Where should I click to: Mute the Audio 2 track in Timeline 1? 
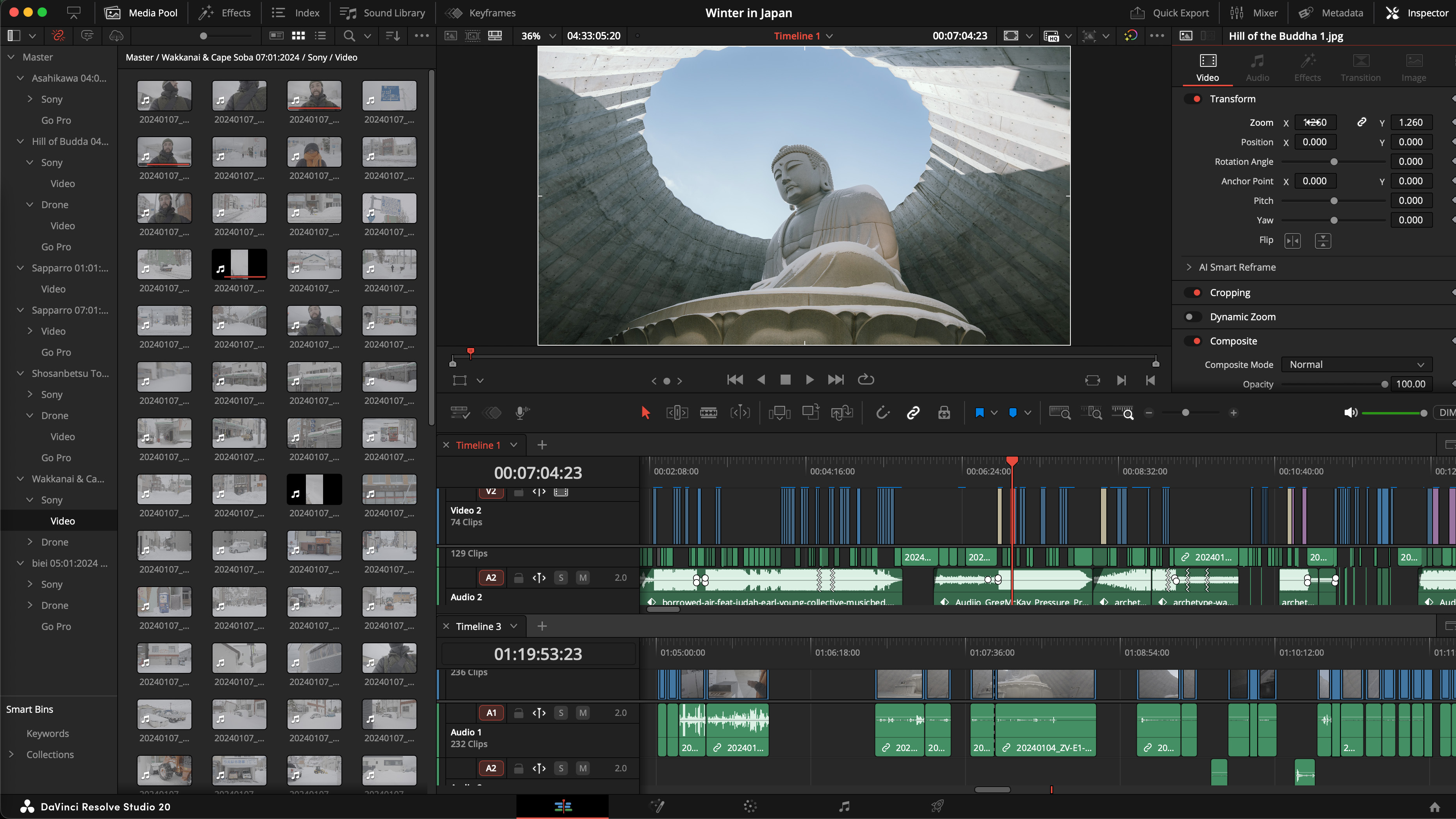(583, 578)
